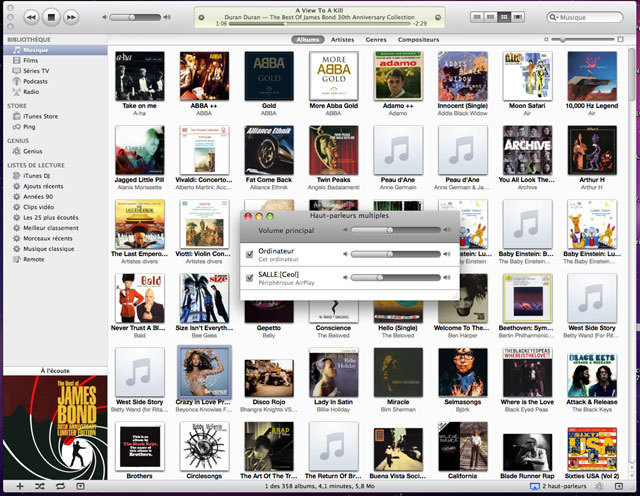Click the small-artwork icon beside size slider
Viewport: 640px width, 496px height.
(546, 39)
